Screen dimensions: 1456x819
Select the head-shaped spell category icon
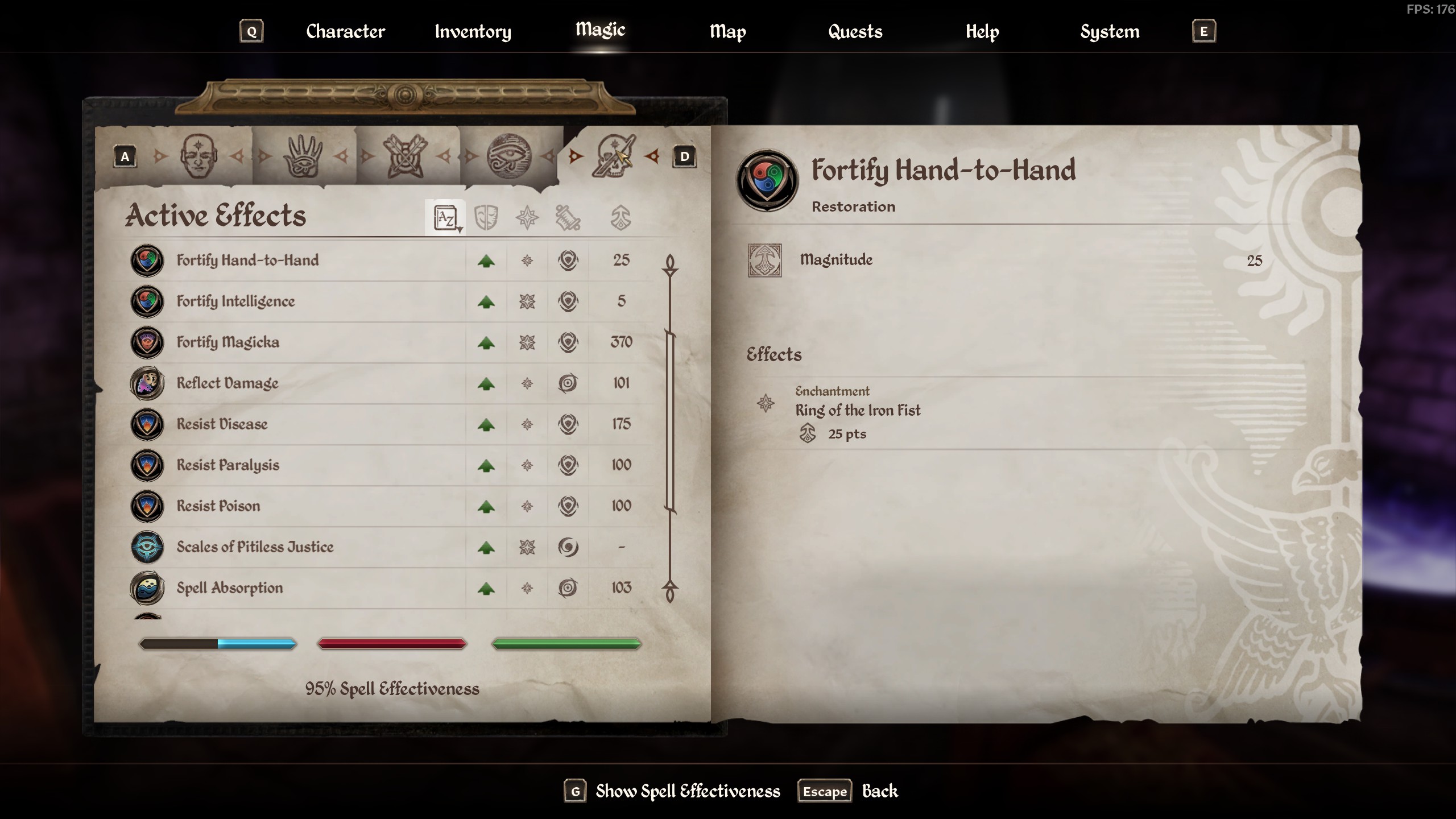(198, 156)
